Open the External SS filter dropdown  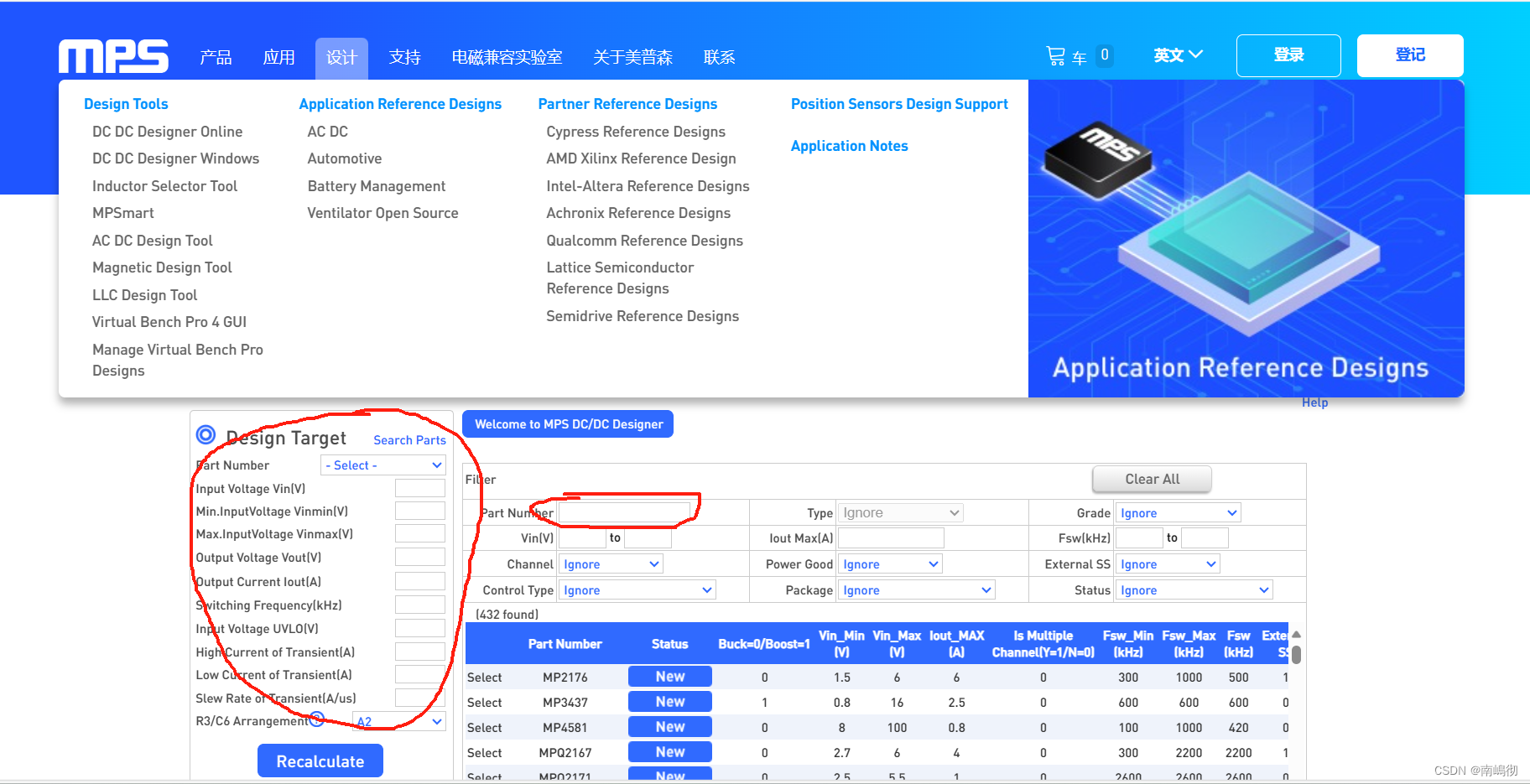pos(1168,564)
